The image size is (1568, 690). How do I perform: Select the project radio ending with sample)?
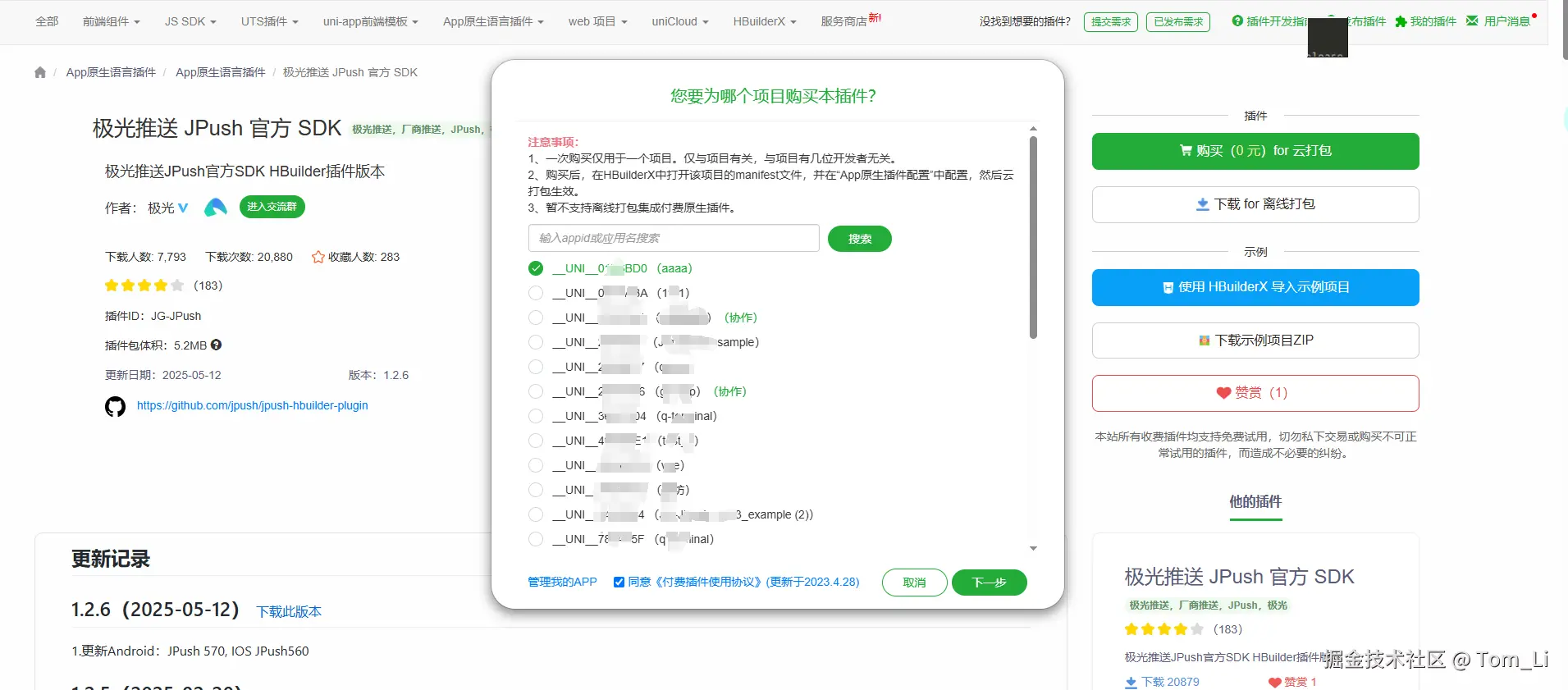536,342
